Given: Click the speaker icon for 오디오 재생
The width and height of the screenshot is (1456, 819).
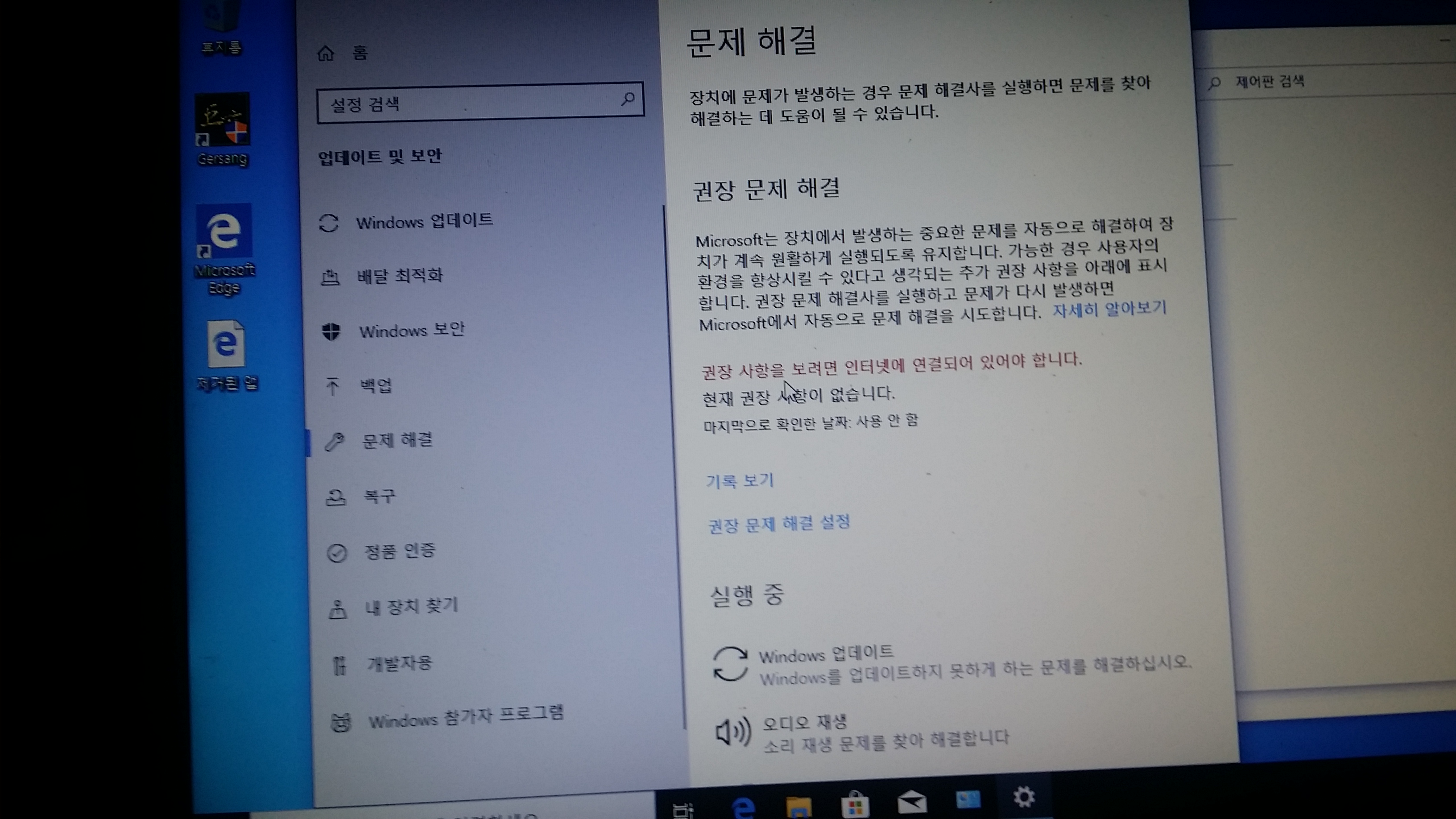Looking at the screenshot, I should click(732, 732).
